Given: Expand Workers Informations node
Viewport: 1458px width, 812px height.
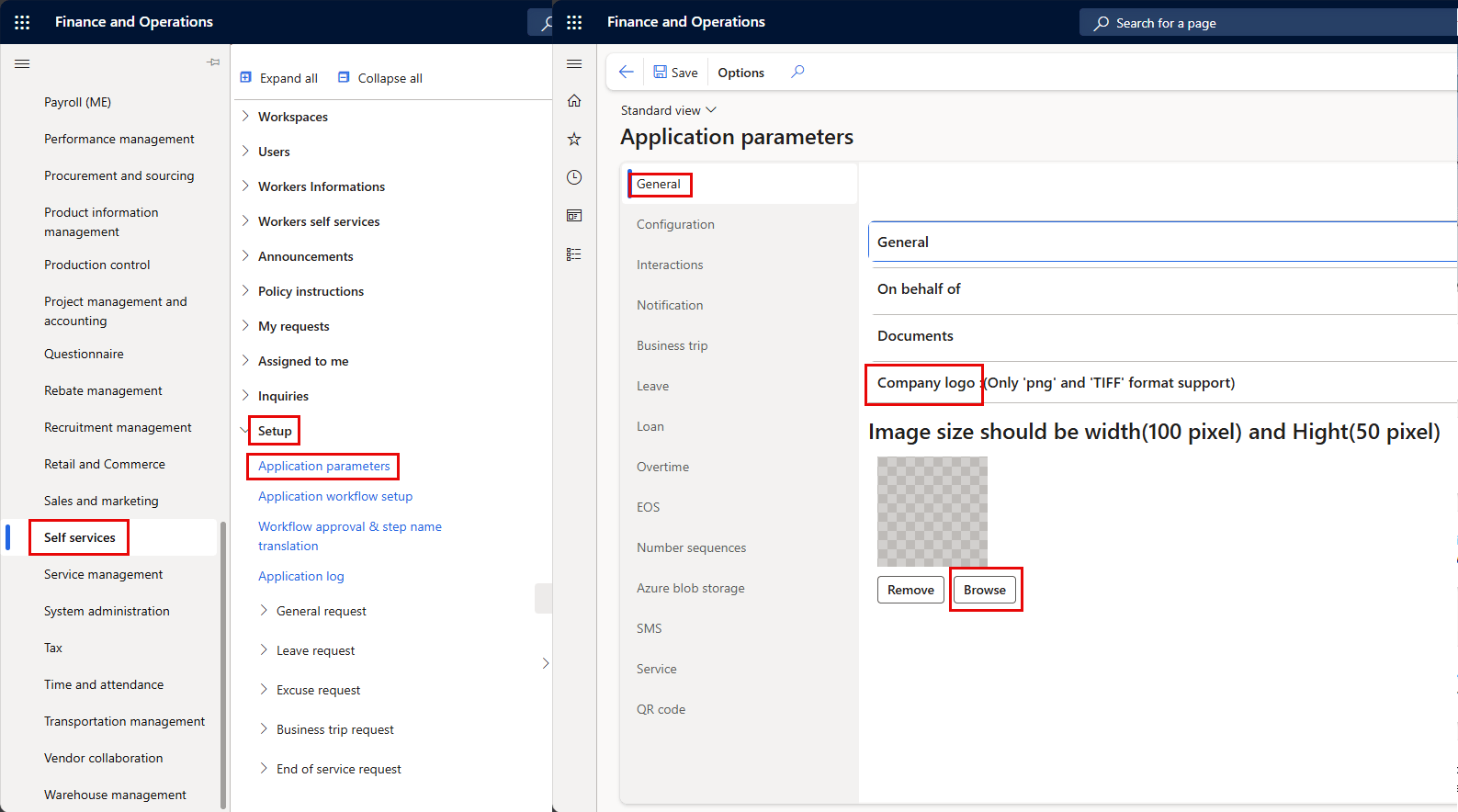Looking at the screenshot, I should (x=245, y=186).
